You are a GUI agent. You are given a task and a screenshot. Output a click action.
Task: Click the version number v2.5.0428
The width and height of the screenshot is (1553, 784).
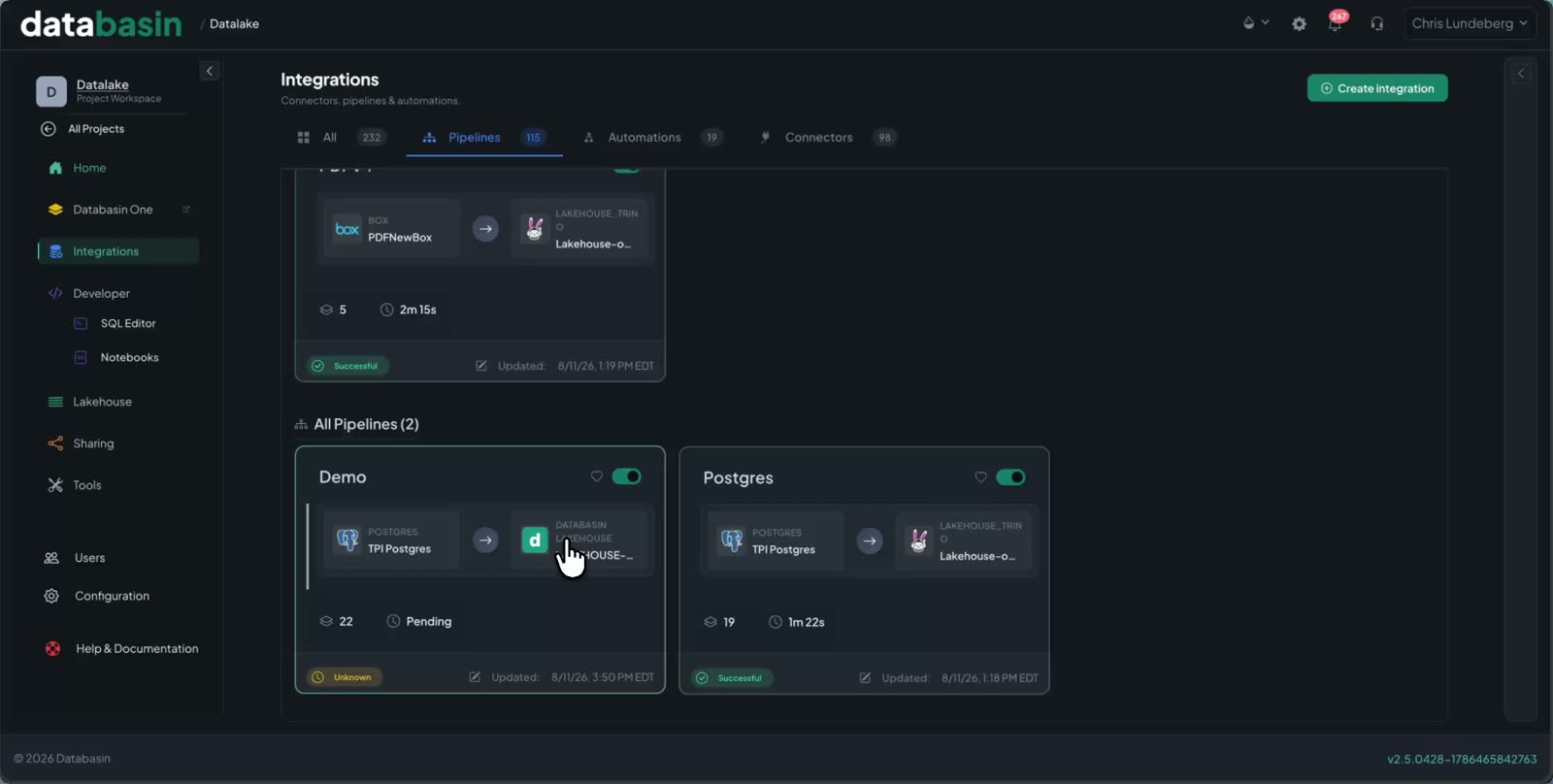pos(1462,759)
